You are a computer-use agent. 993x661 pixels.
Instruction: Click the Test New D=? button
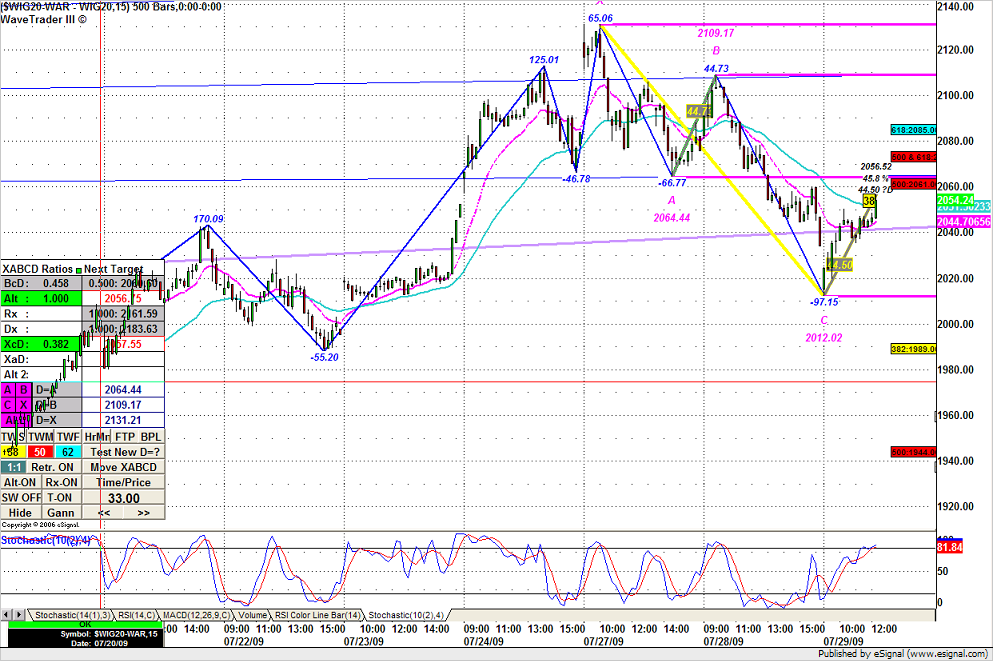[125, 452]
